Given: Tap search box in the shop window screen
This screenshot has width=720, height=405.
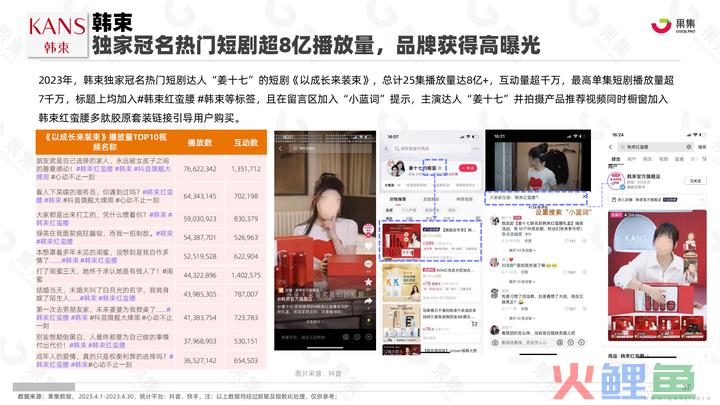Looking at the screenshot, I should tap(432, 149).
